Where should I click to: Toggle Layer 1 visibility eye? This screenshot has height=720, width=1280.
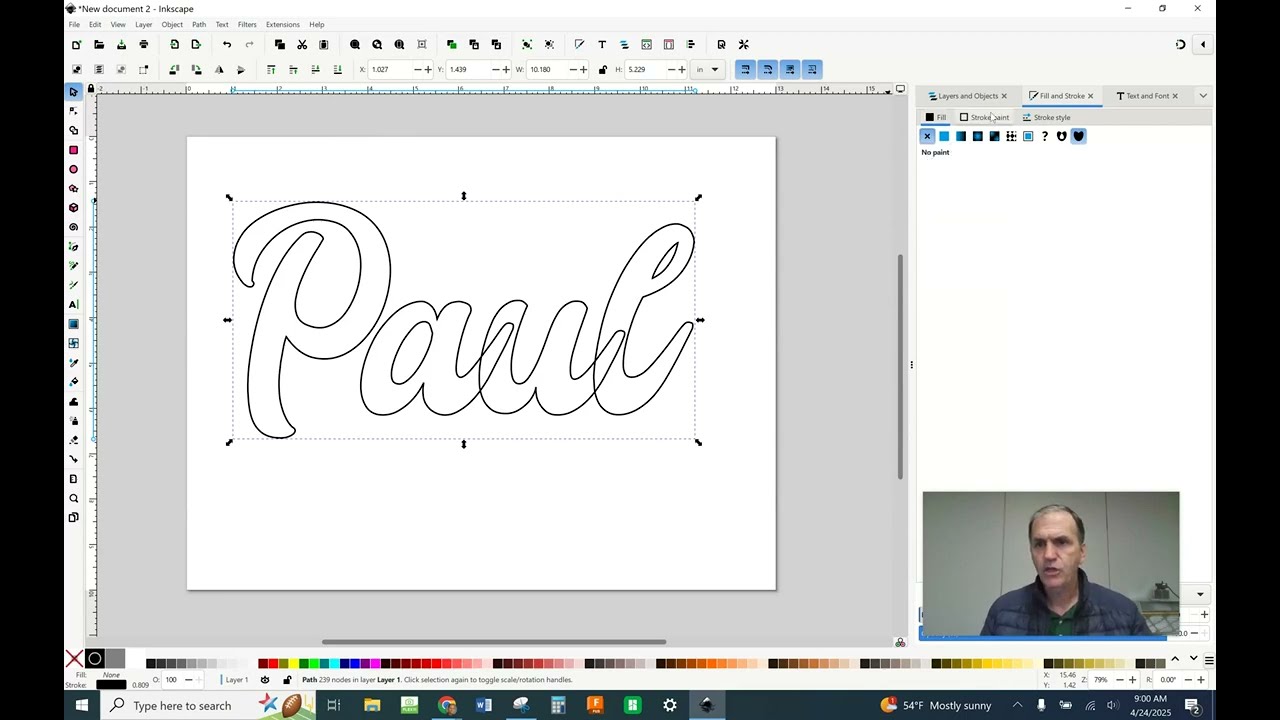265,680
